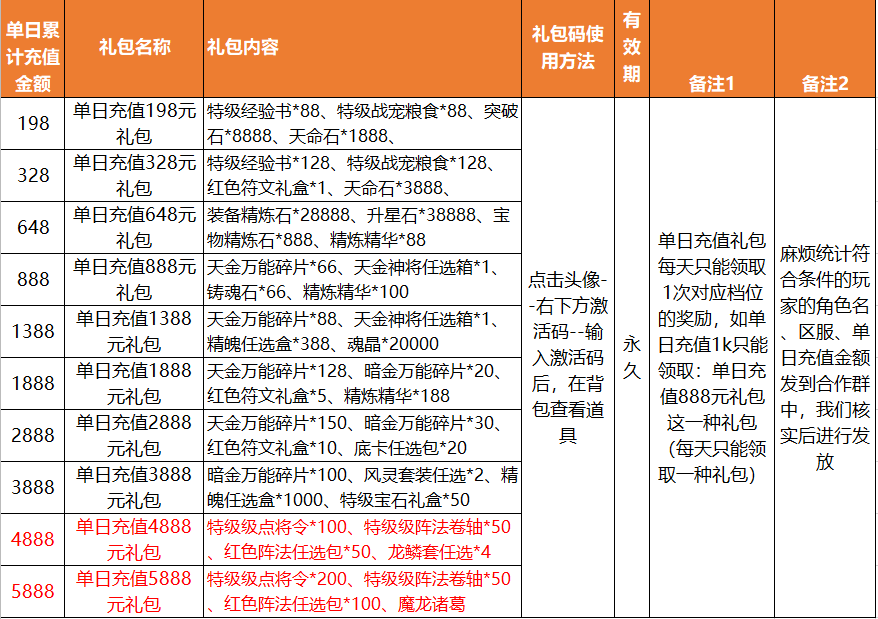
Task: Click the '单日充值1388元礼包' name cell
Action: coord(134,332)
